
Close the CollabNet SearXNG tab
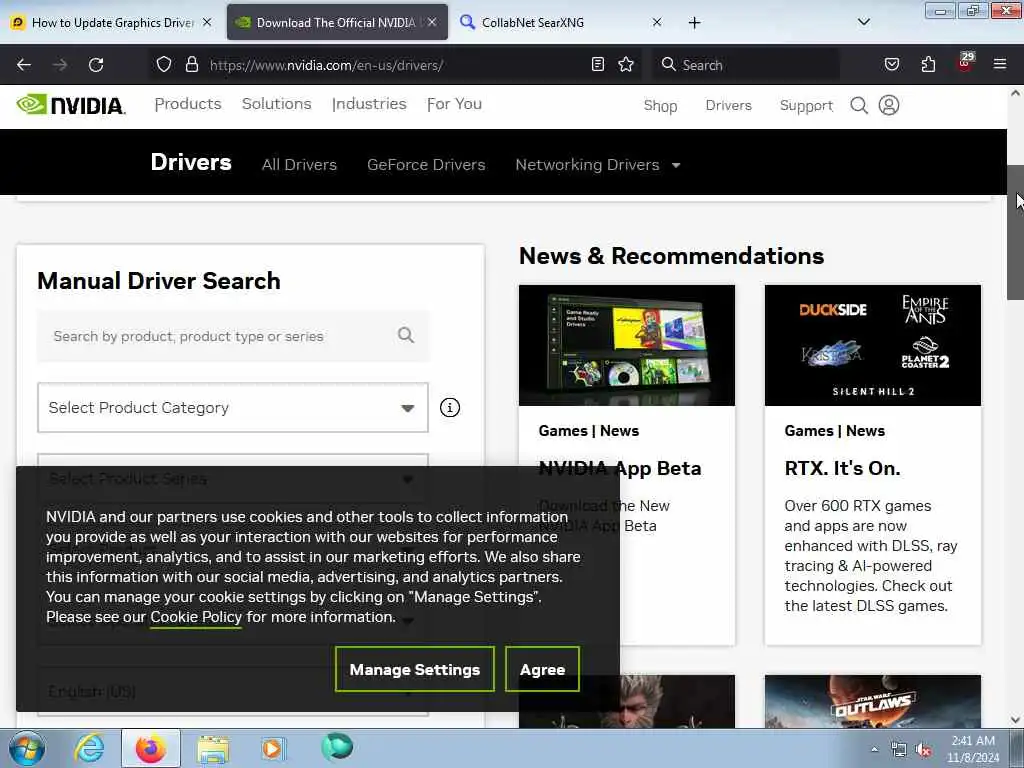point(657,22)
